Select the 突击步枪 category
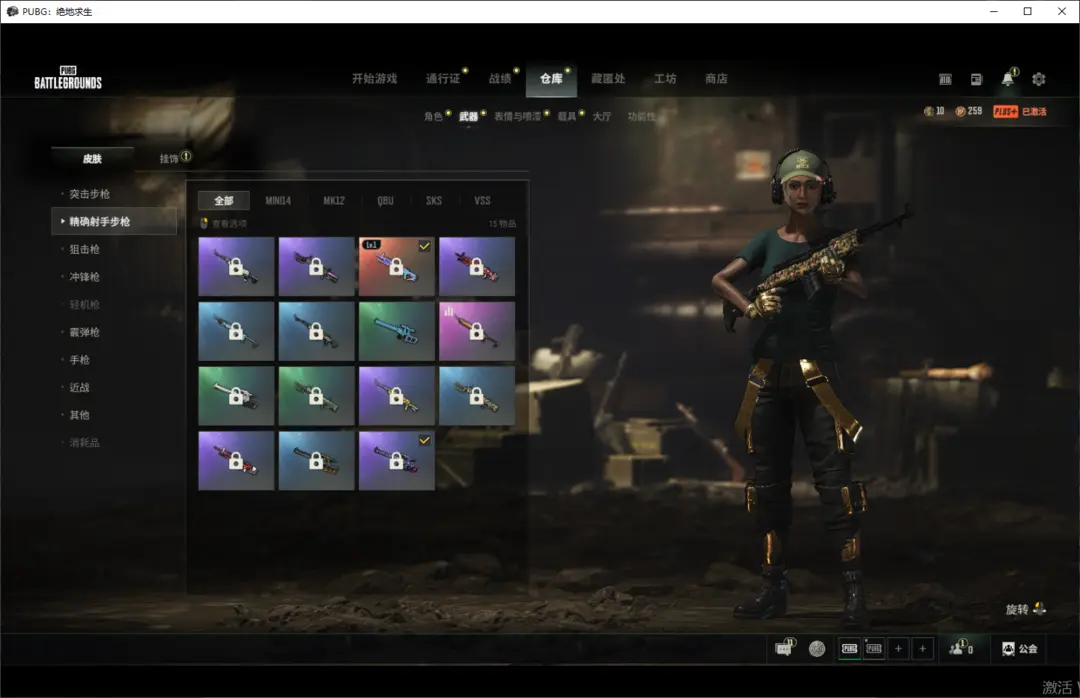Screen dimensions: 1080x698 90,194
